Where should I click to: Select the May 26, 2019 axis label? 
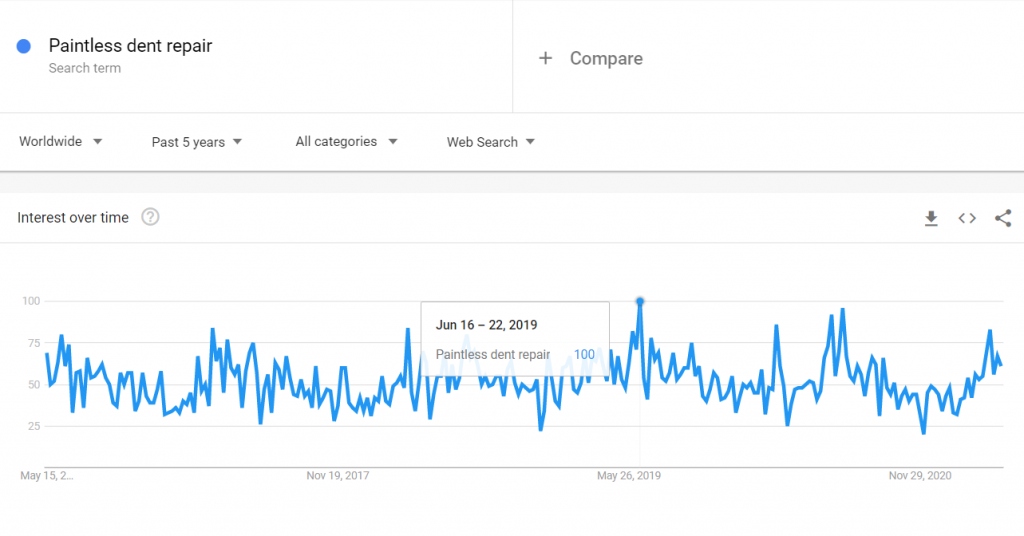tap(629, 475)
